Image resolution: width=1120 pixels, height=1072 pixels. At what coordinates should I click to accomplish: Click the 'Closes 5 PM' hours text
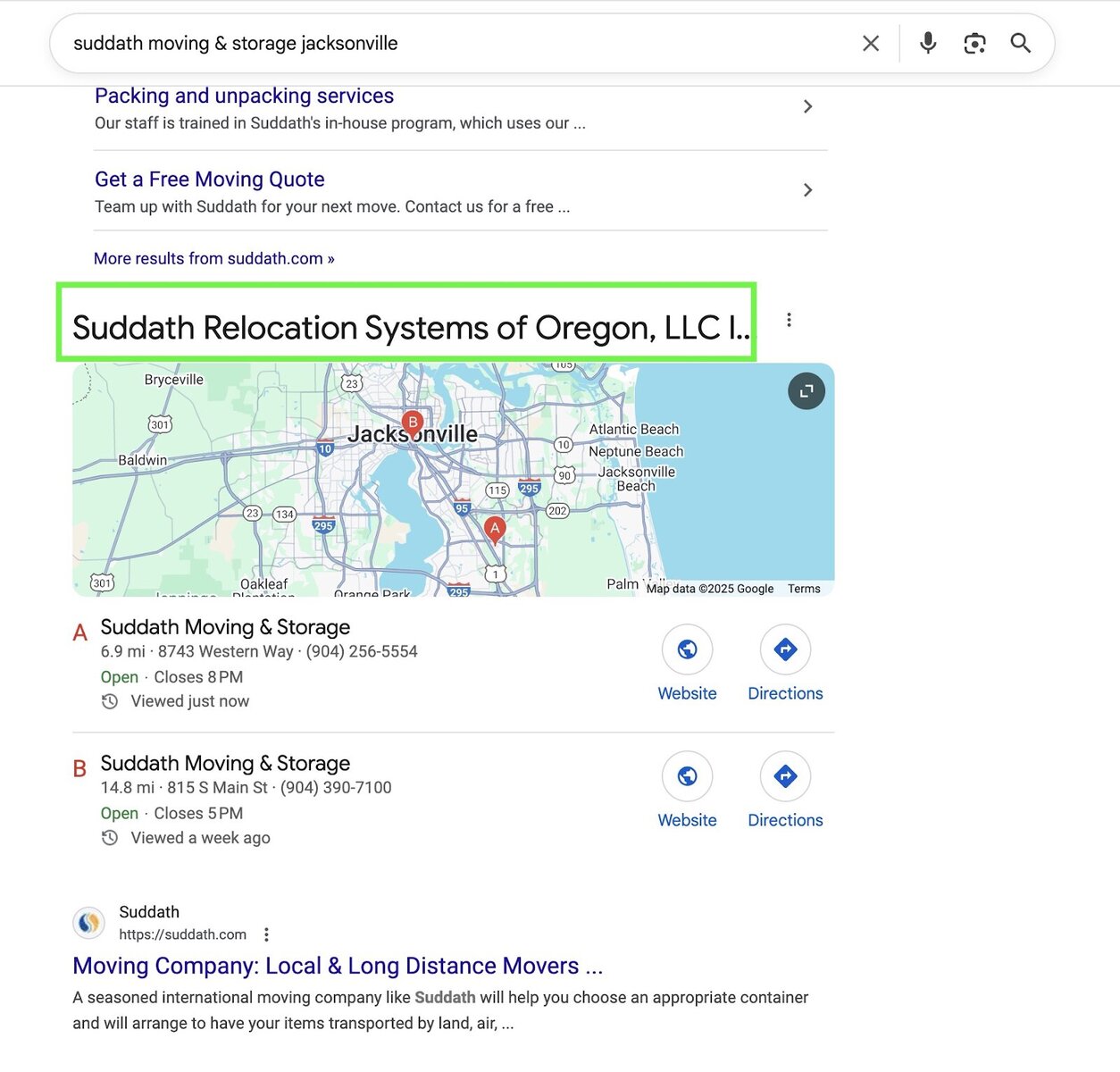tap(198, 813)
